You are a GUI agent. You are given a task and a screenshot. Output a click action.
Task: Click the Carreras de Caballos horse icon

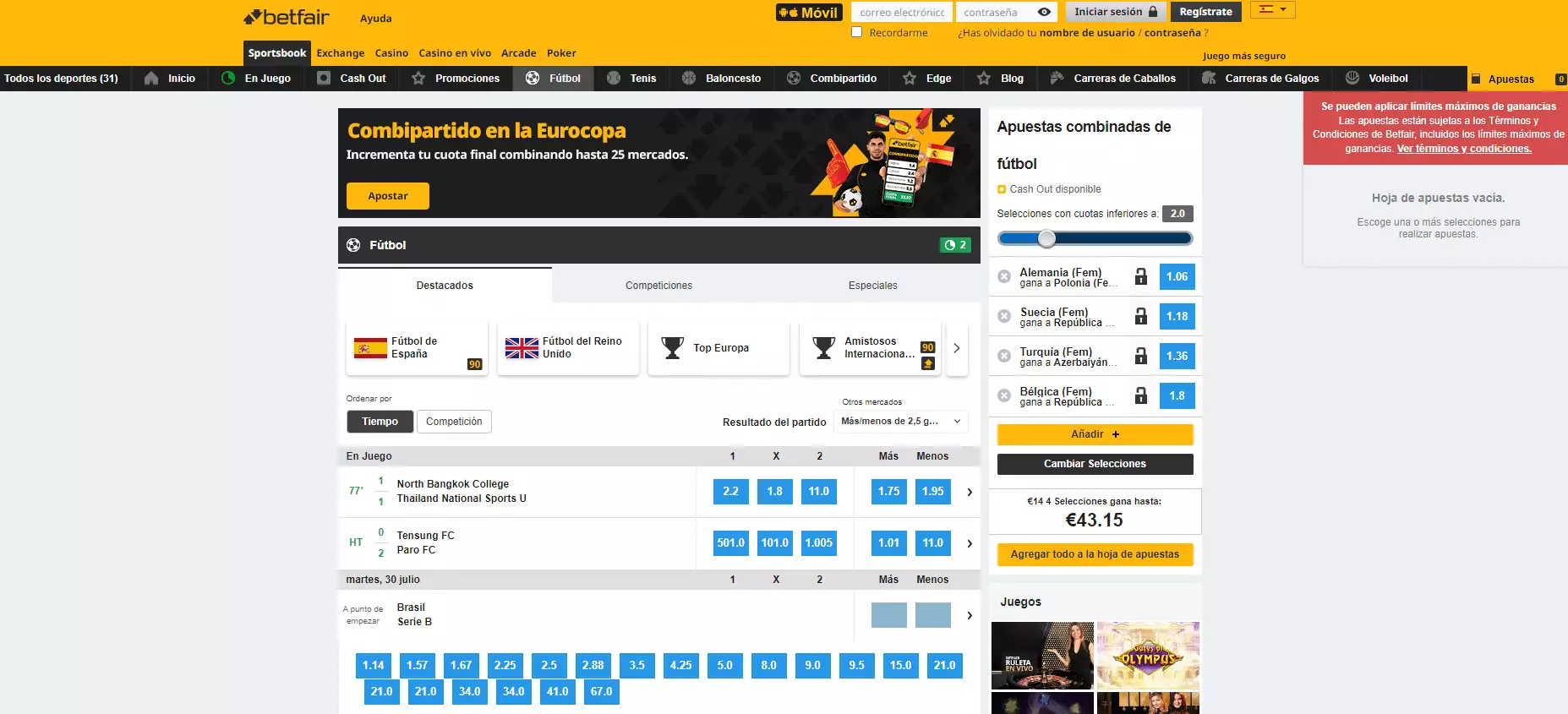[x=1057, y=79]
